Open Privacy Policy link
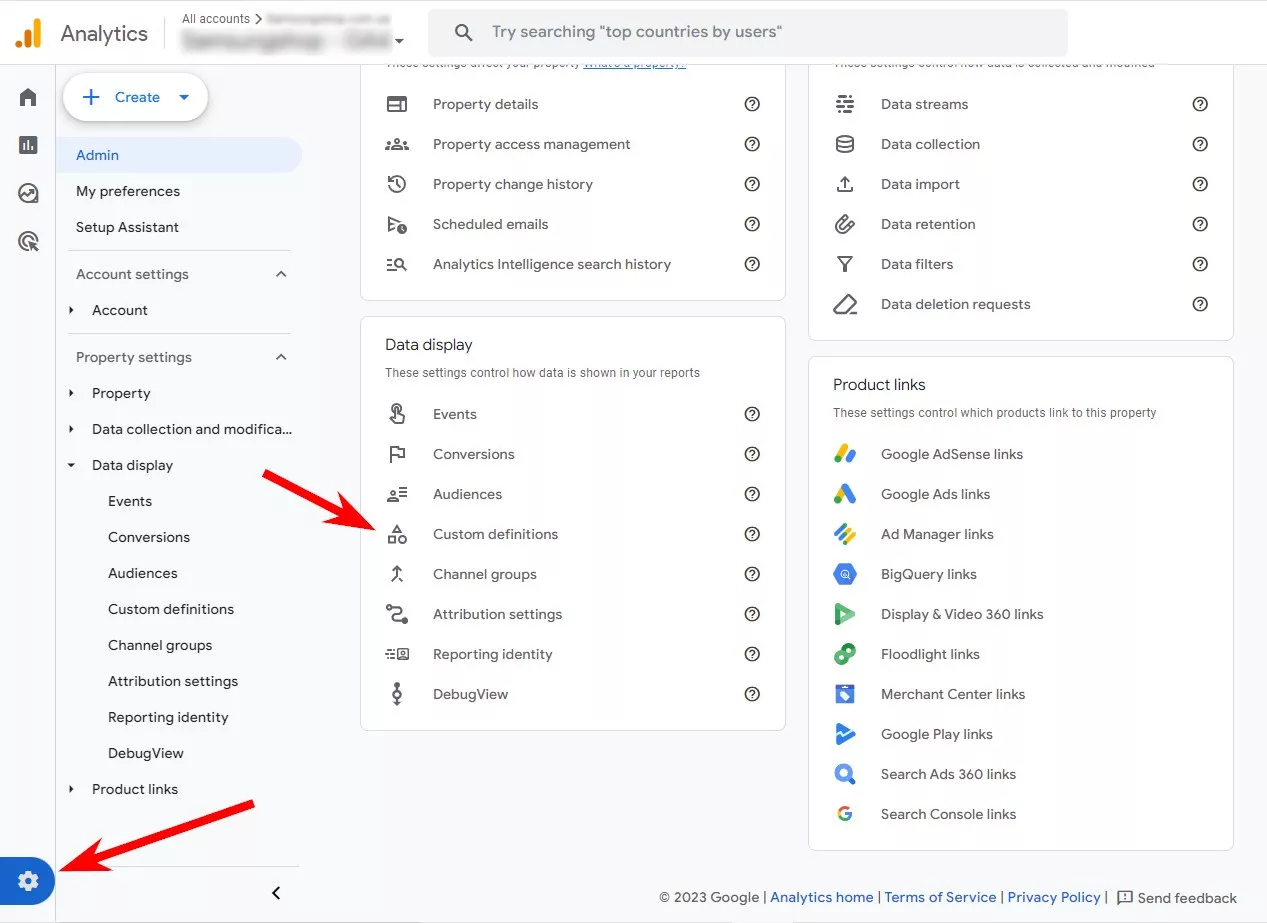 click(x=1054, y=897)
